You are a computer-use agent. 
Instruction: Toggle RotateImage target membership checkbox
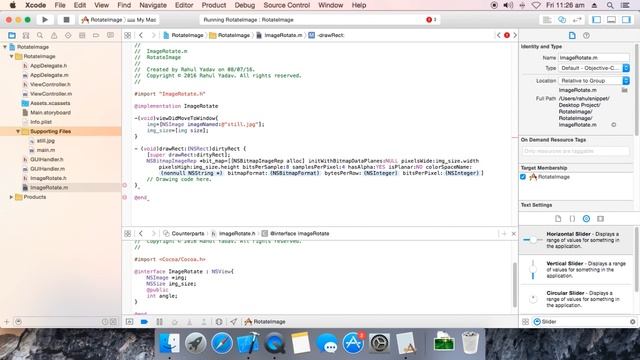pos(523,177)
